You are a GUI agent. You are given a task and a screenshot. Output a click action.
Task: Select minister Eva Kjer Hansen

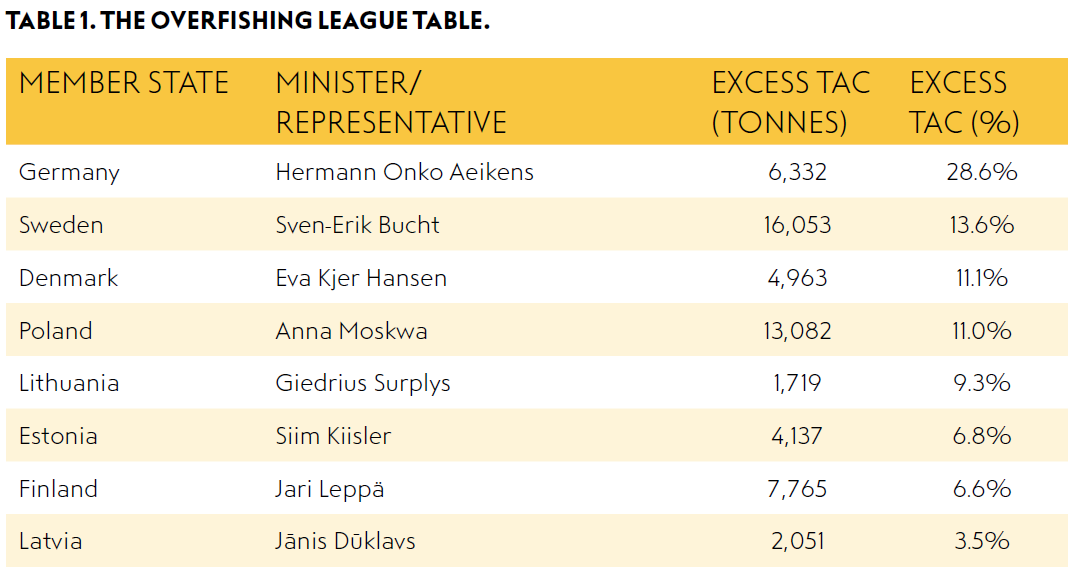[361, 278]
